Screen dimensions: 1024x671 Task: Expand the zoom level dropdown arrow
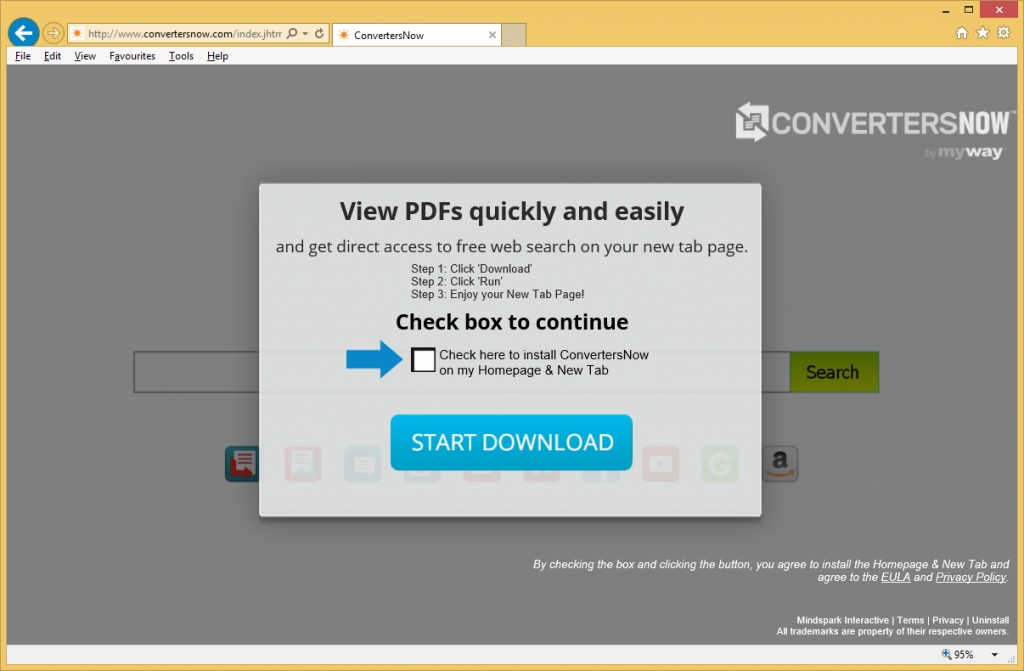[993, 656]
